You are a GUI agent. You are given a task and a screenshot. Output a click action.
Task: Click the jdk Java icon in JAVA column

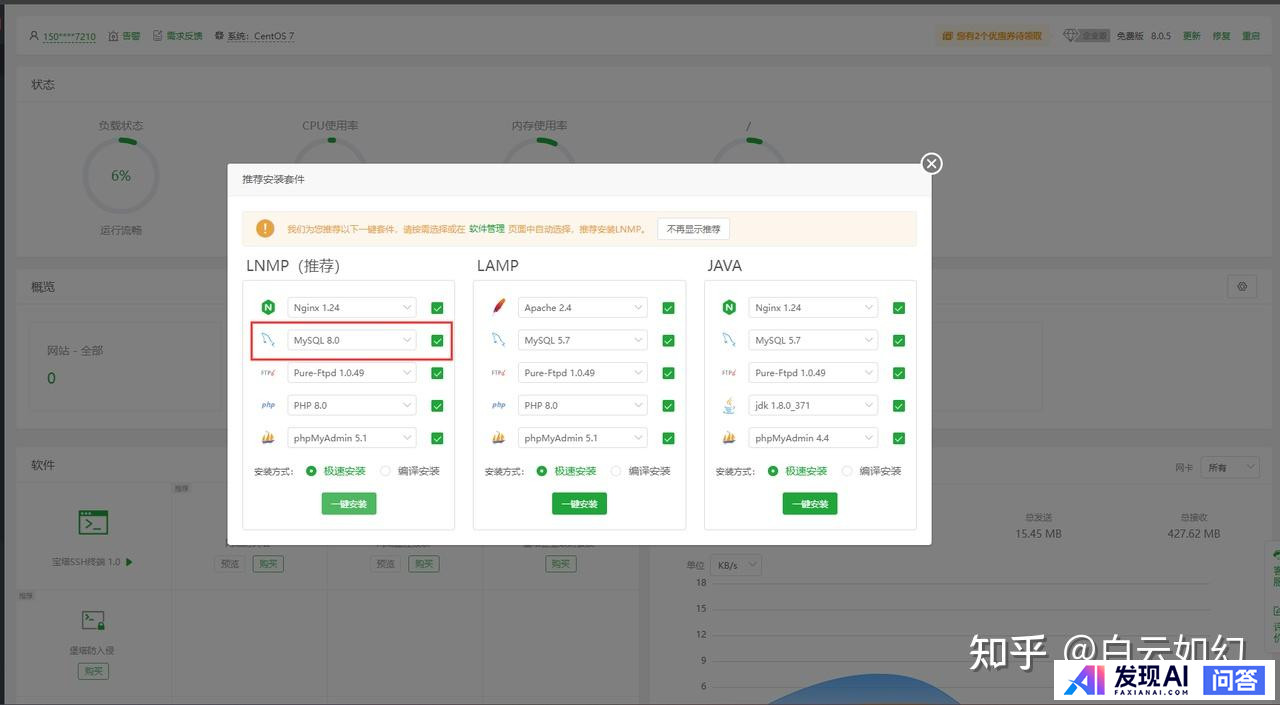tap(729, 405)
